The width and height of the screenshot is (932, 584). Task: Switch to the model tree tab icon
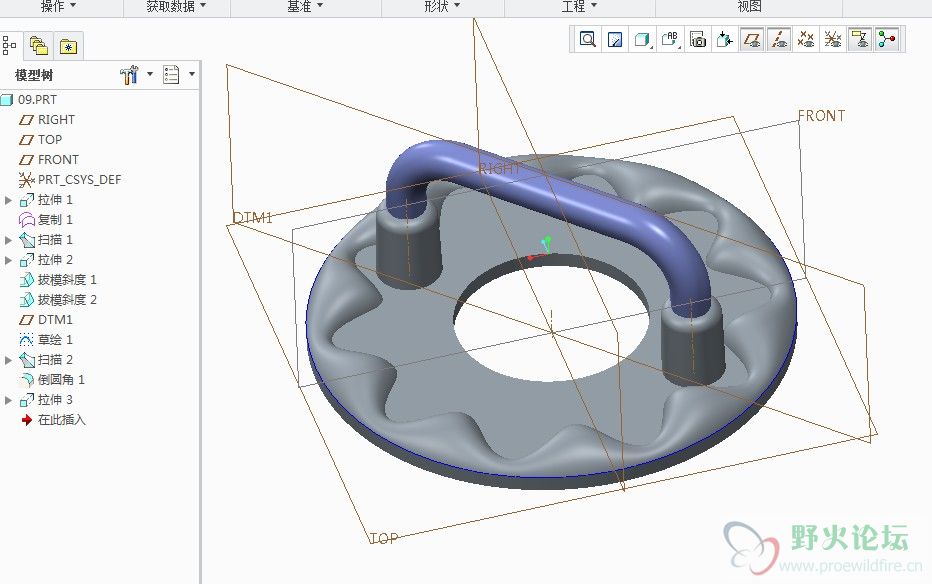point(10,46)
